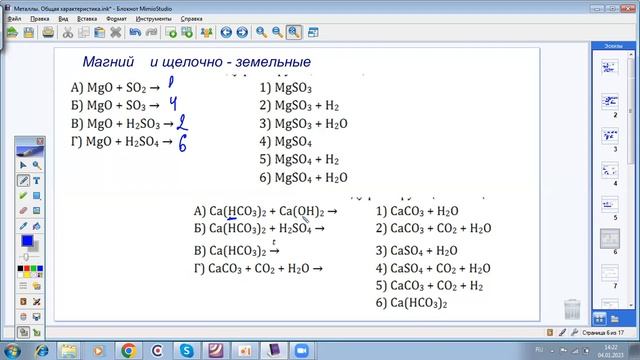Open the Справка menu
The height and width of the screenshot is (360, 640).
point(191,19)
